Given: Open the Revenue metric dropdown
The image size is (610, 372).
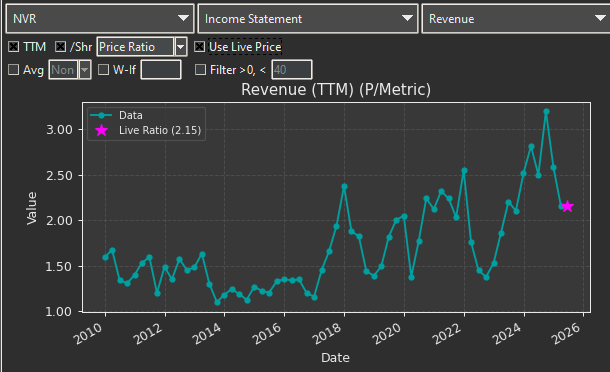Looking at the screenshot, I should pos(516,19).
